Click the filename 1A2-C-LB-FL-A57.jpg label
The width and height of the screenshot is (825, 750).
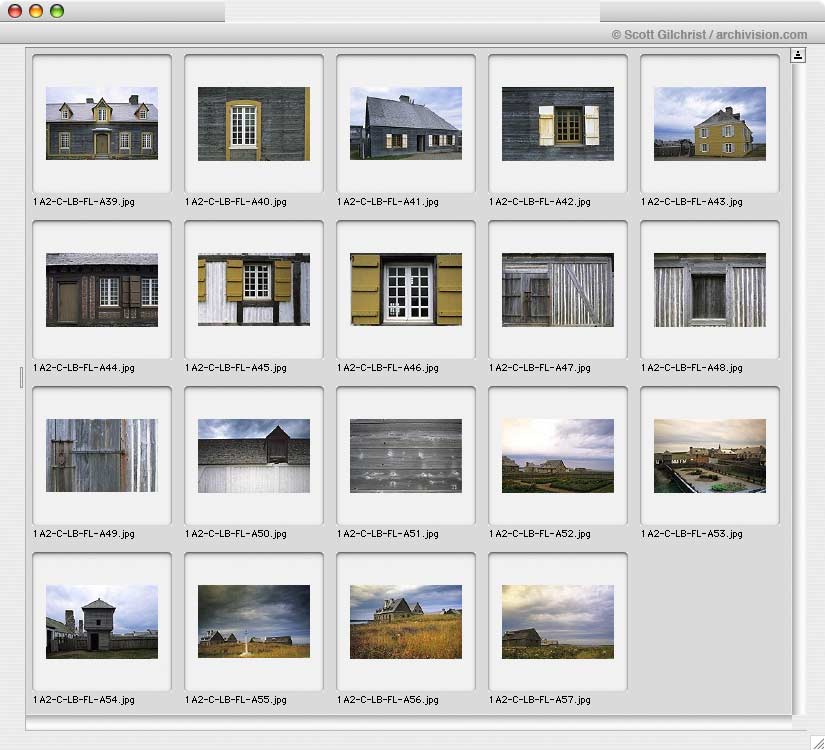pyautogui.click(x=540, y=700)
